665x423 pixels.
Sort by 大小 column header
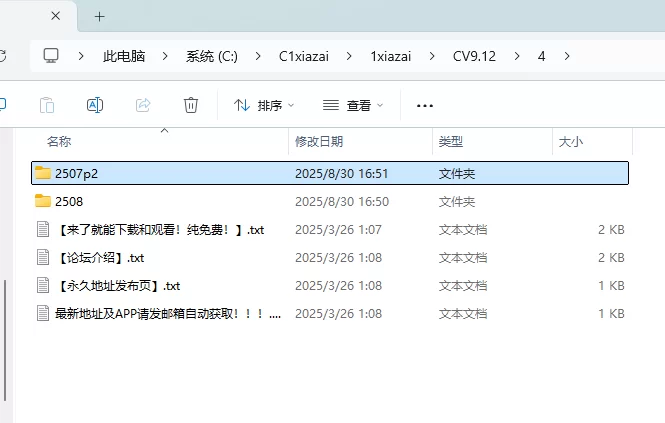point(571,141)
